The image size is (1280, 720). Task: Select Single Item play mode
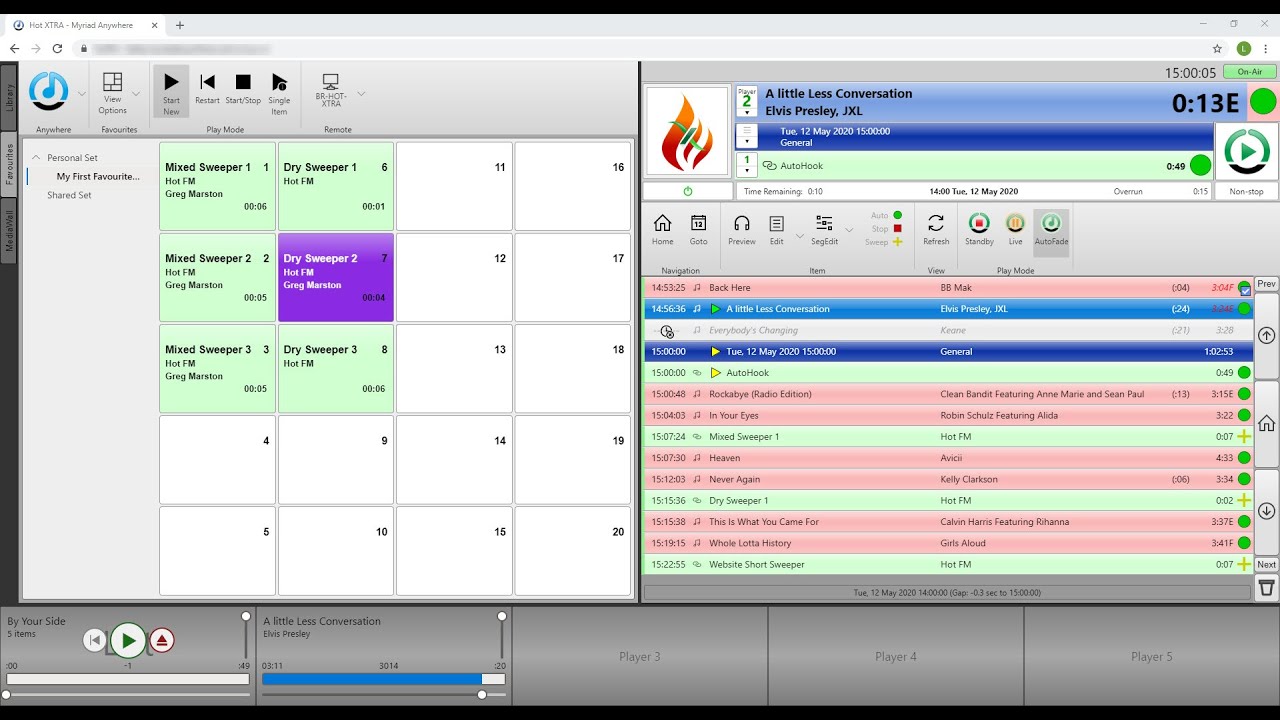click(279, 92)
